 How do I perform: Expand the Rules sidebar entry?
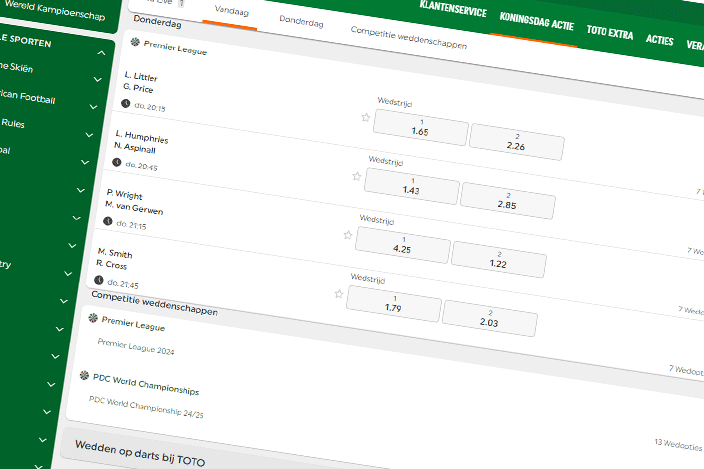click(89, 135)
